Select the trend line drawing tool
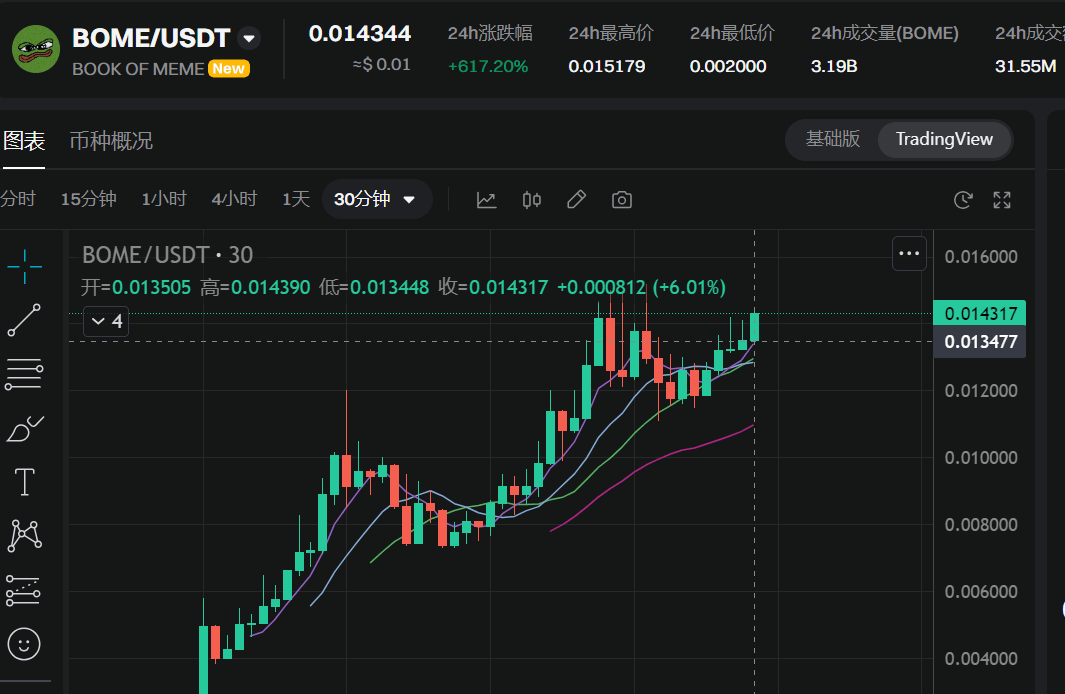The image size is (1065, 694). pyautogui.click(x=24, y=320)
